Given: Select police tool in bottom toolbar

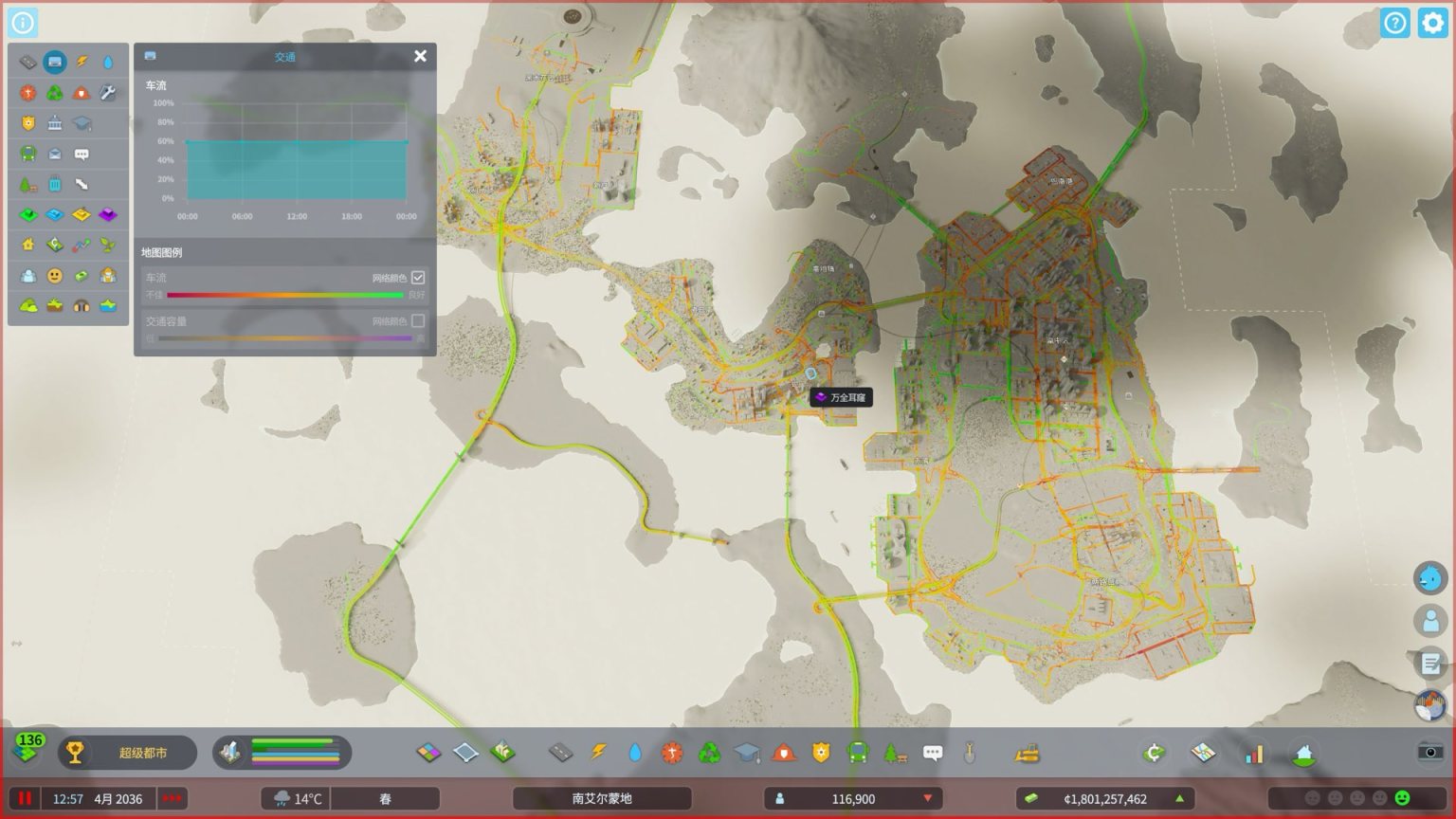Looking at the screenshot, I should pos(821,753).
